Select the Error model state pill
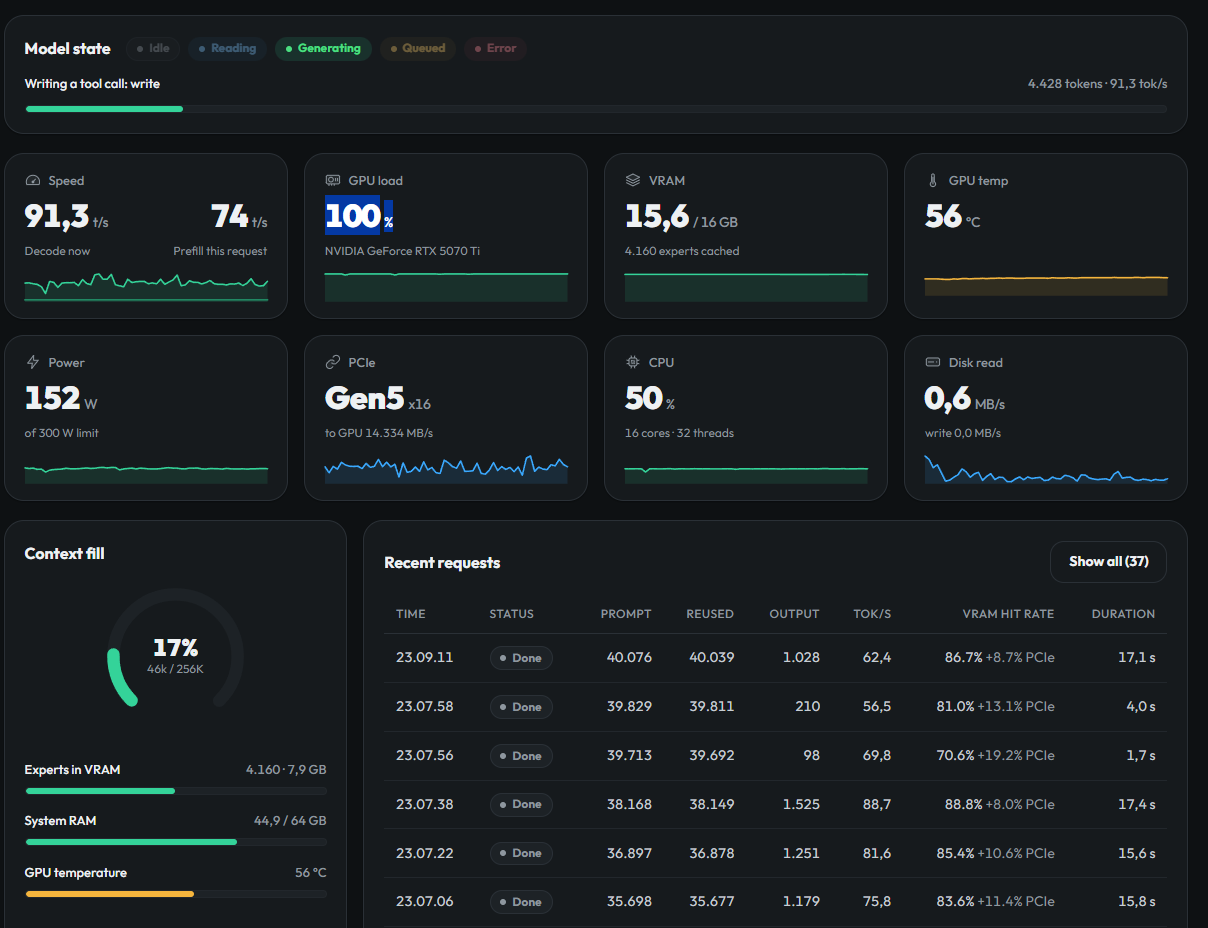 click(x=495, y=48)
